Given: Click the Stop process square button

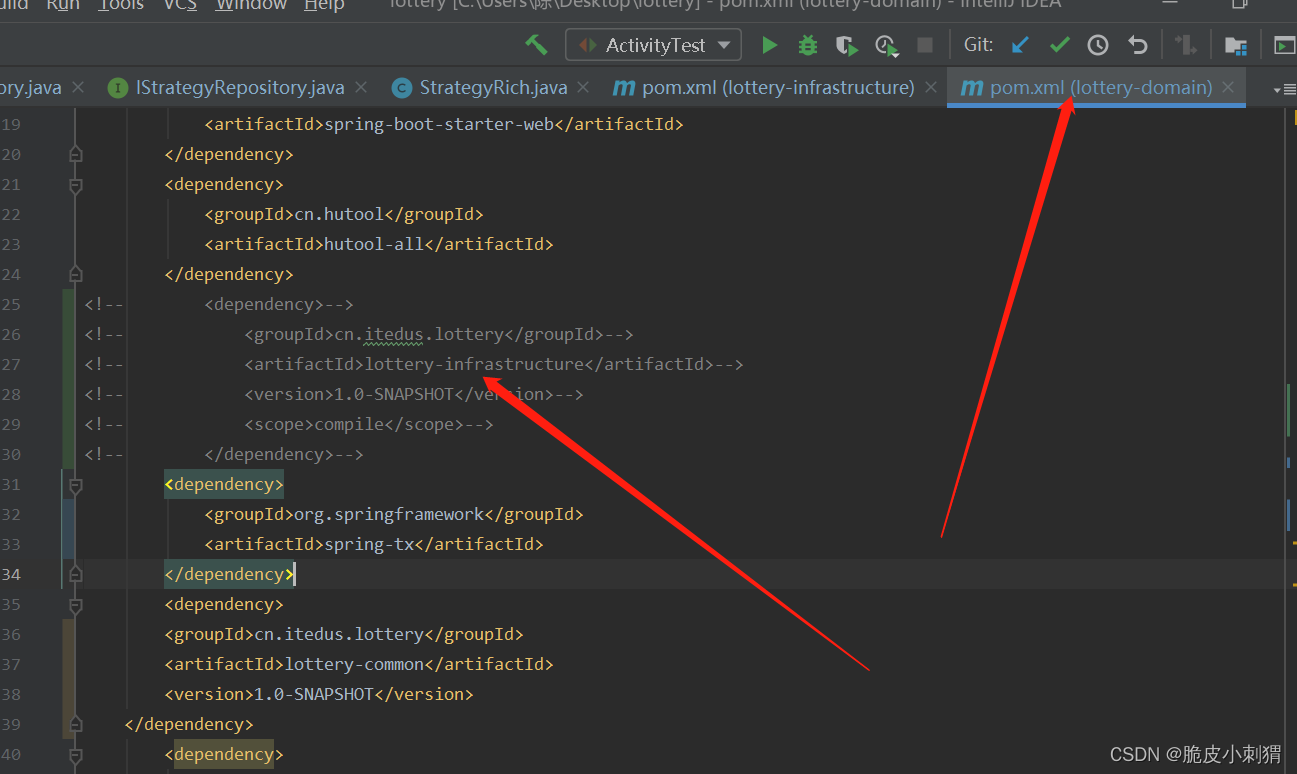Looking at the screenshot, I should click(924, 44).
